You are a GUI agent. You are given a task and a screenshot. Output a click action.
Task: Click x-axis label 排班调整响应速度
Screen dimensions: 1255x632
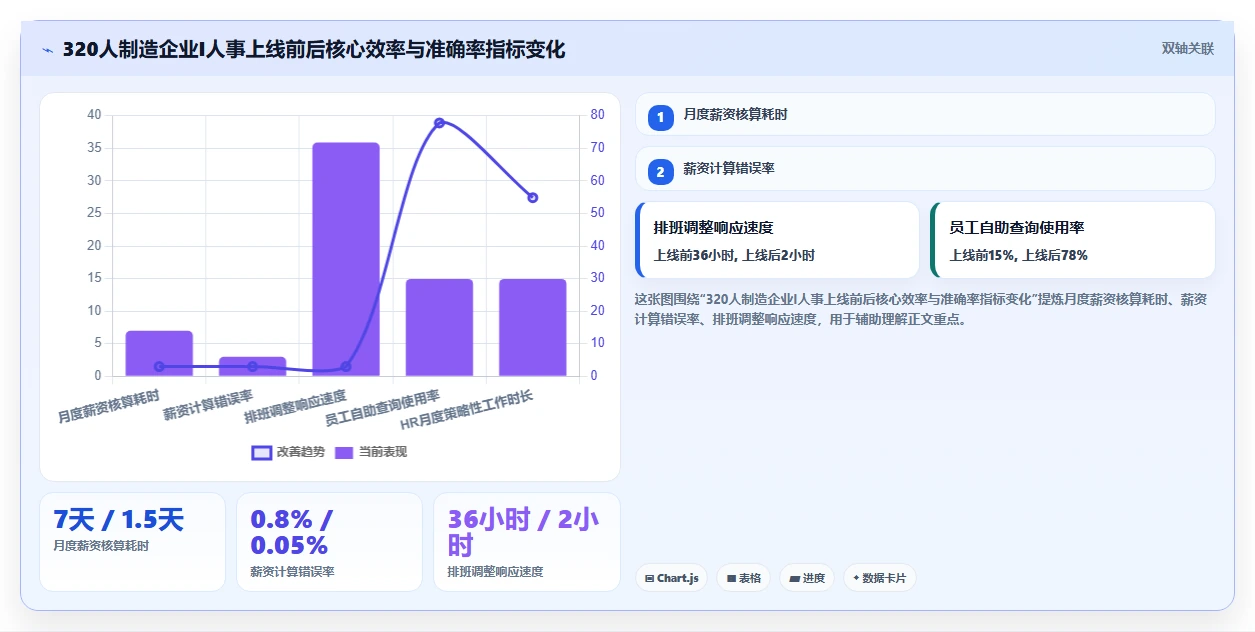point(295,407)
